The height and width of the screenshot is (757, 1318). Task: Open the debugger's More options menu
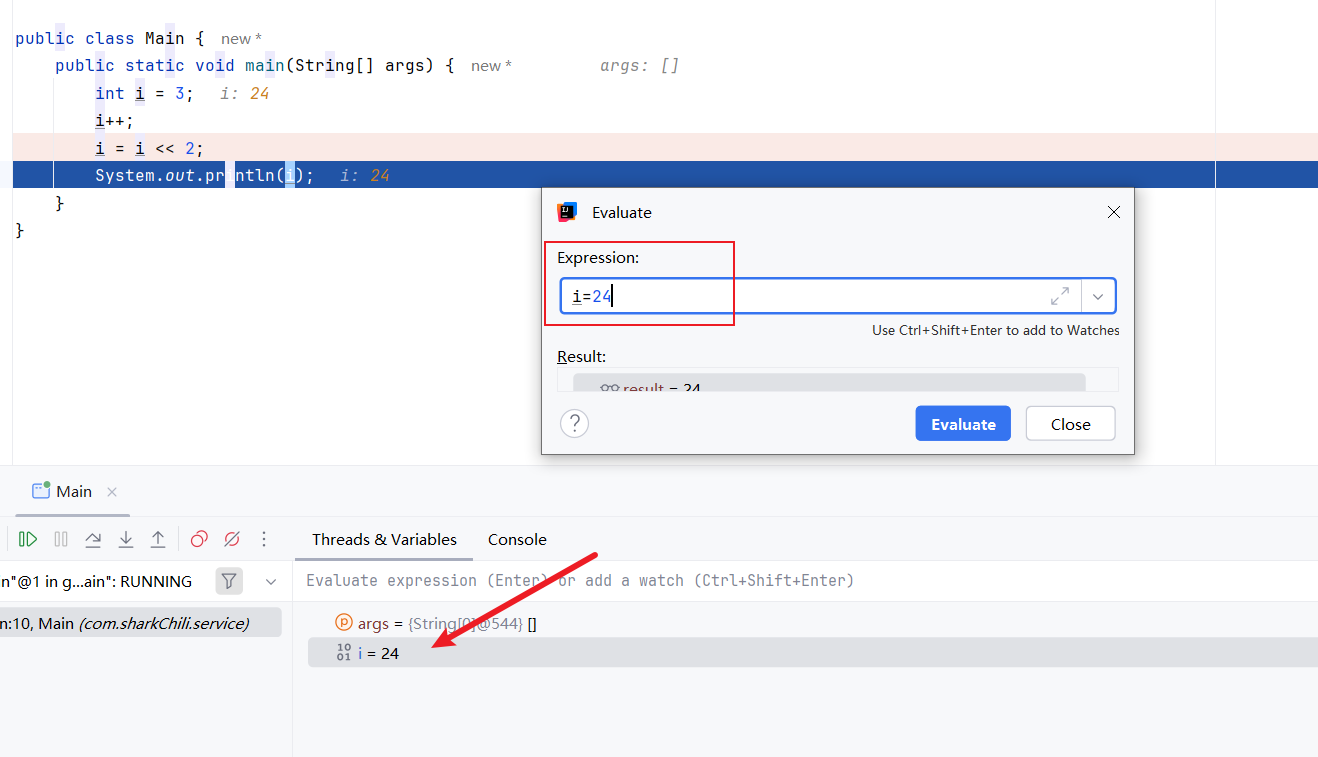pyautogui.click(x=264, y=539)
